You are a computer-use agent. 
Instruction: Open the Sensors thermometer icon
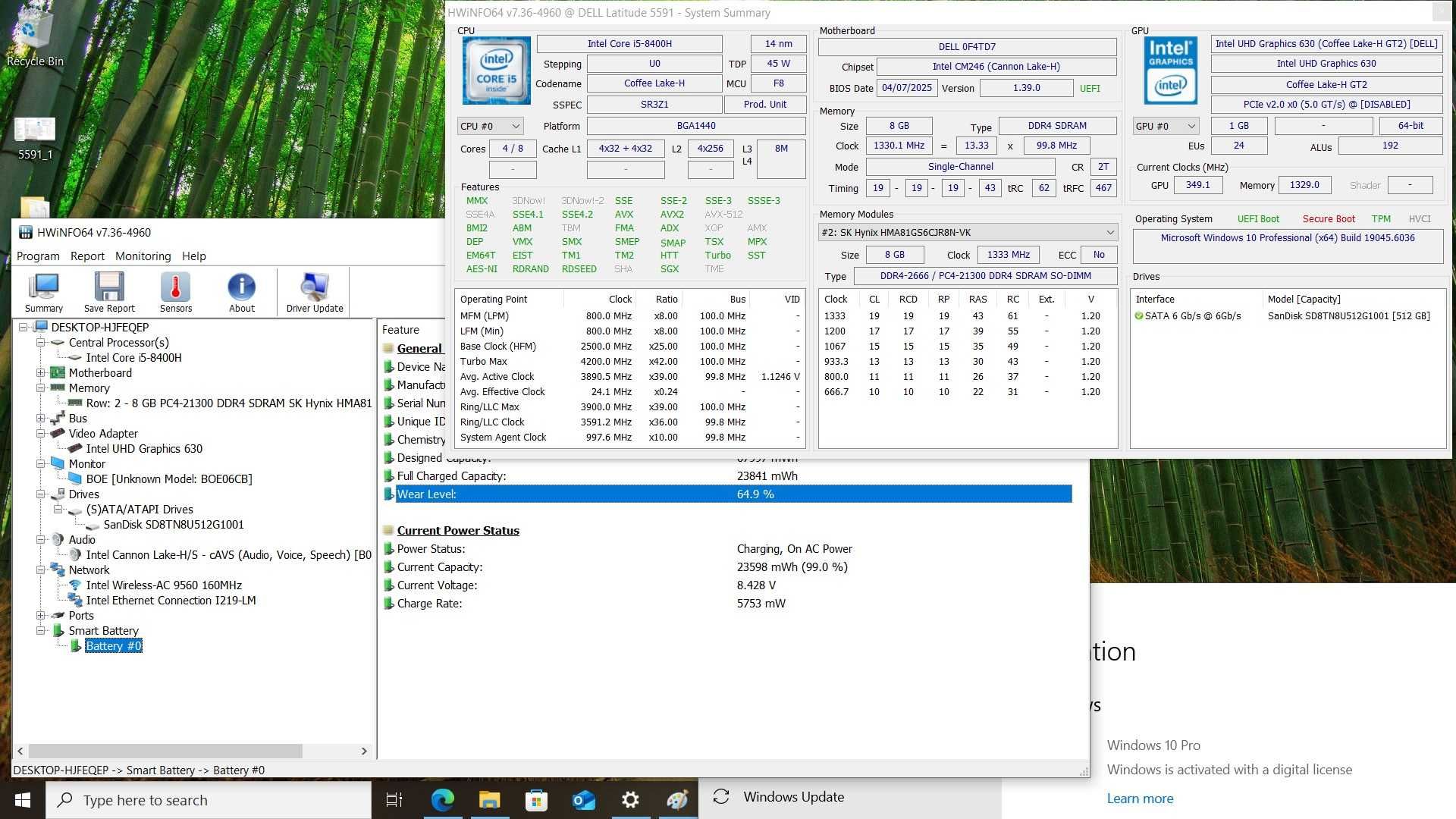[176, 292]
